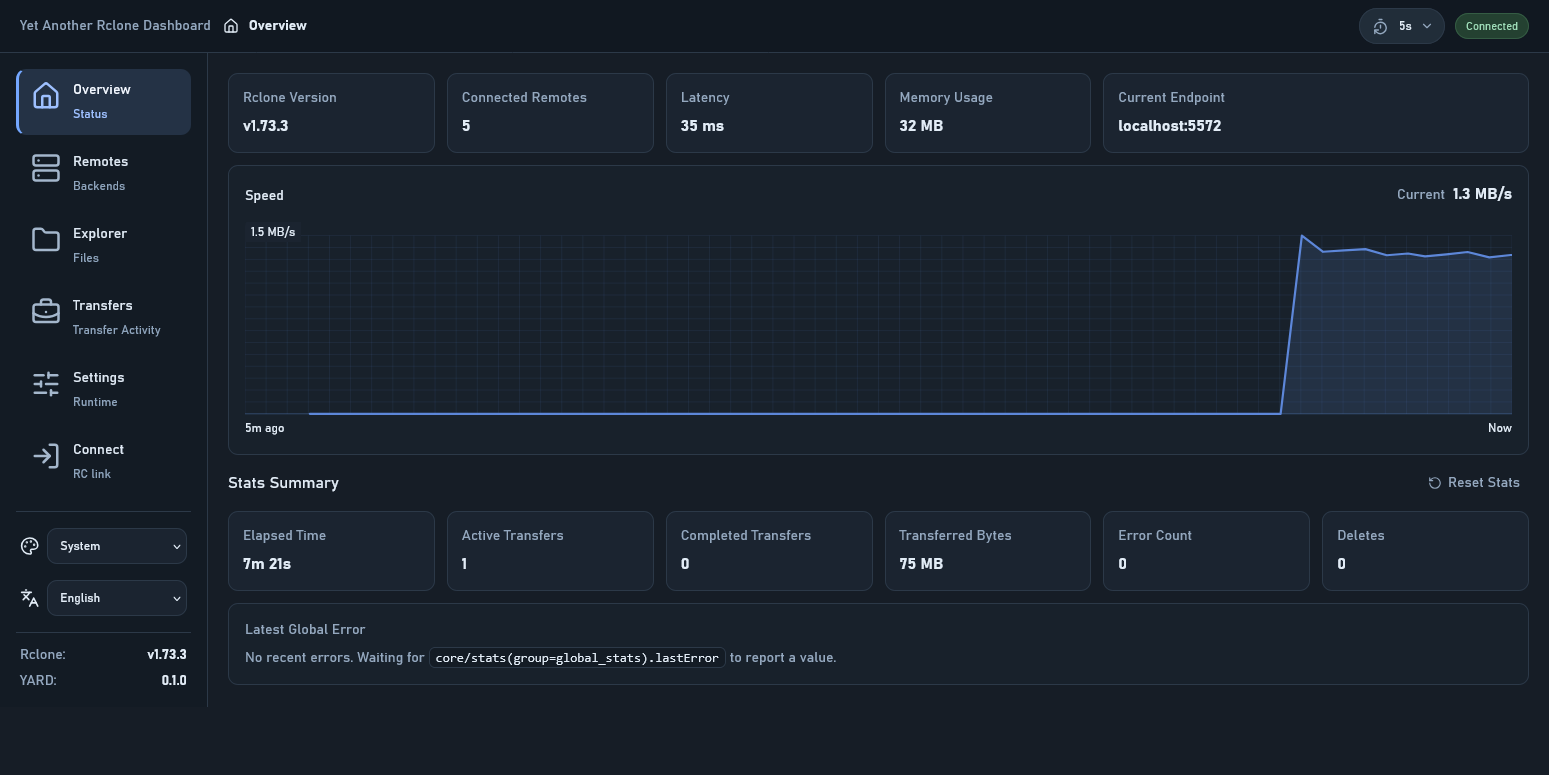
Task: Click the language translate icon
Action: (30, 598)
